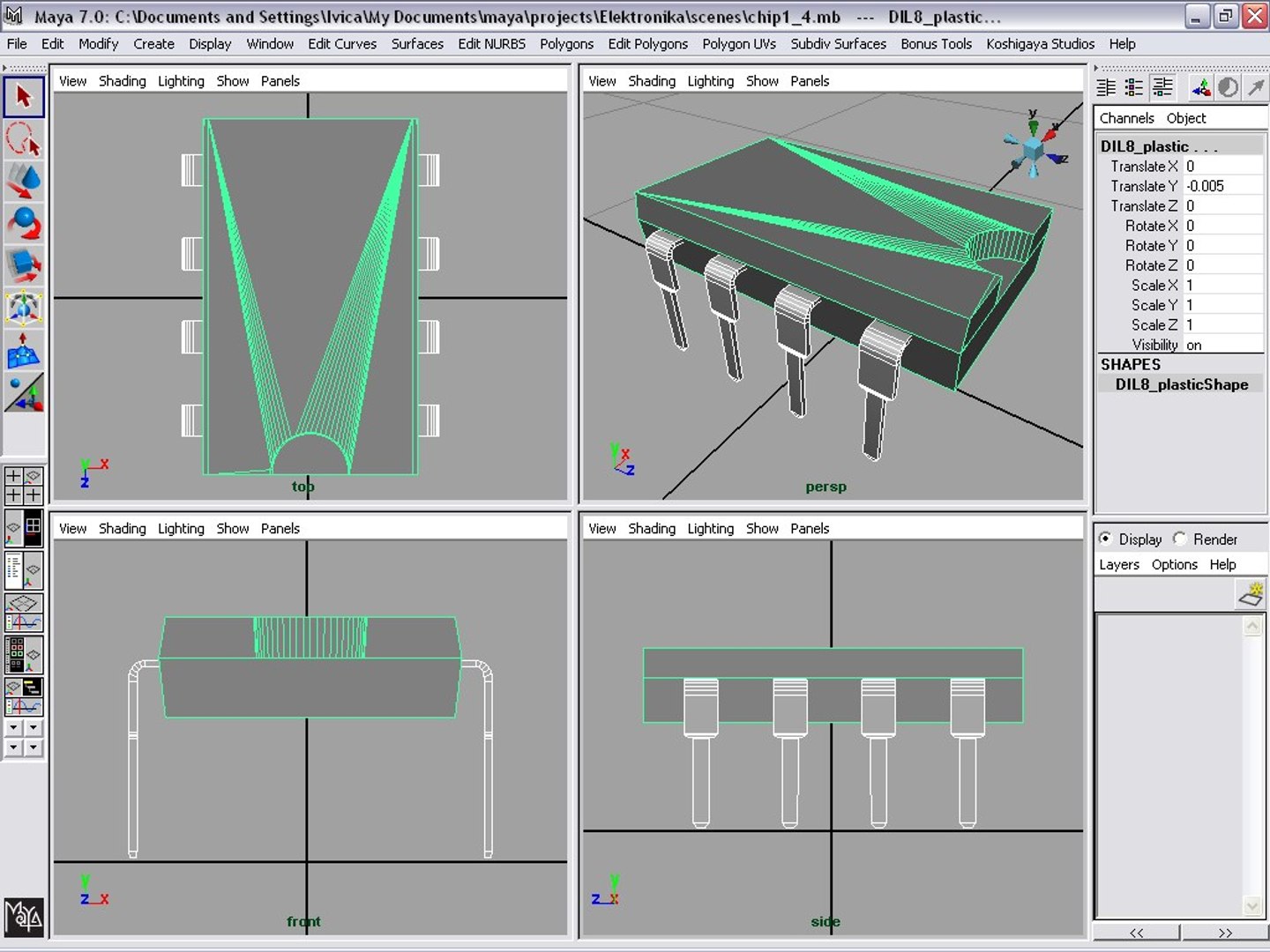Open the Koshigaya Studios menu

(1040, 44)
